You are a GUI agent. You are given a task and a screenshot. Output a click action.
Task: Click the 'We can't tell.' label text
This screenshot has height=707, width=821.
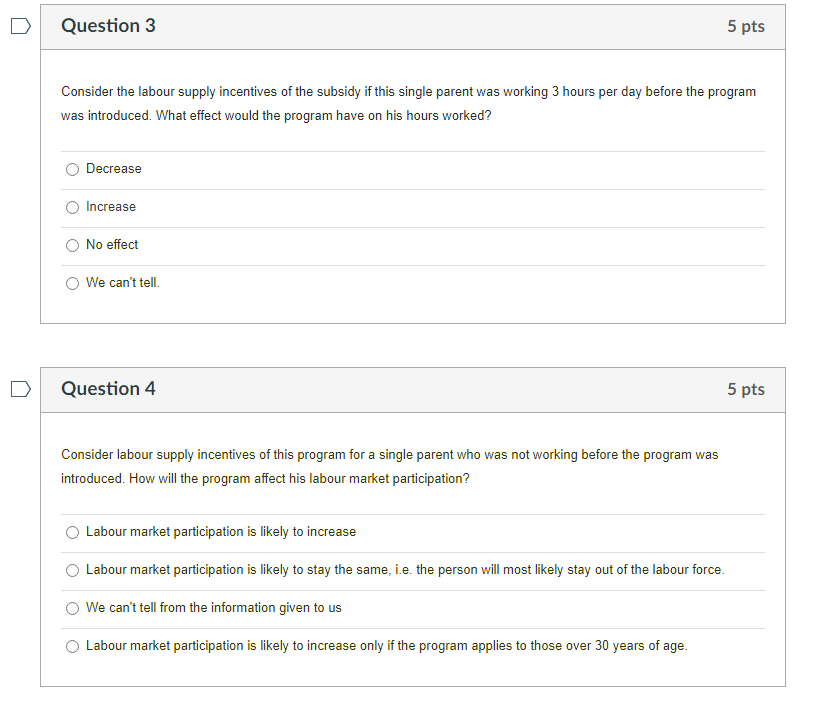pyautogui.click(x=123, y=283)
